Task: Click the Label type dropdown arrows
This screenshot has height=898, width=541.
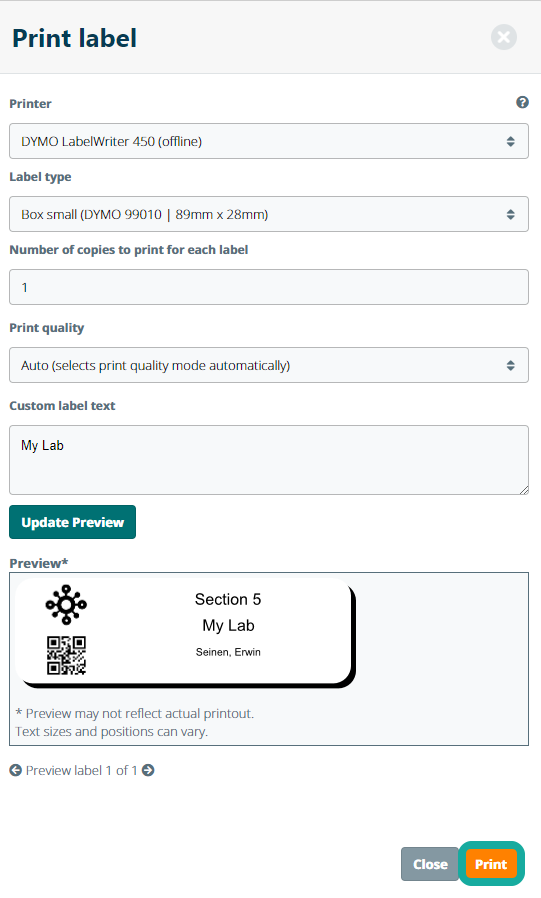Action: (511, 215)
